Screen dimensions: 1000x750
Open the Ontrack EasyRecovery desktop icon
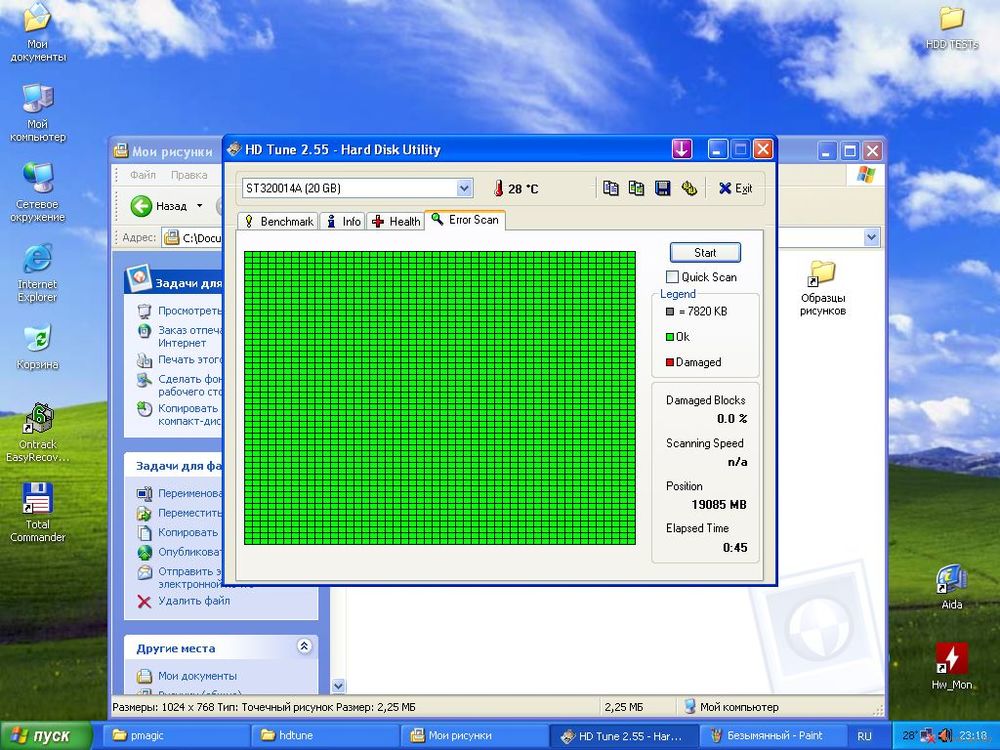click(38, 428)
